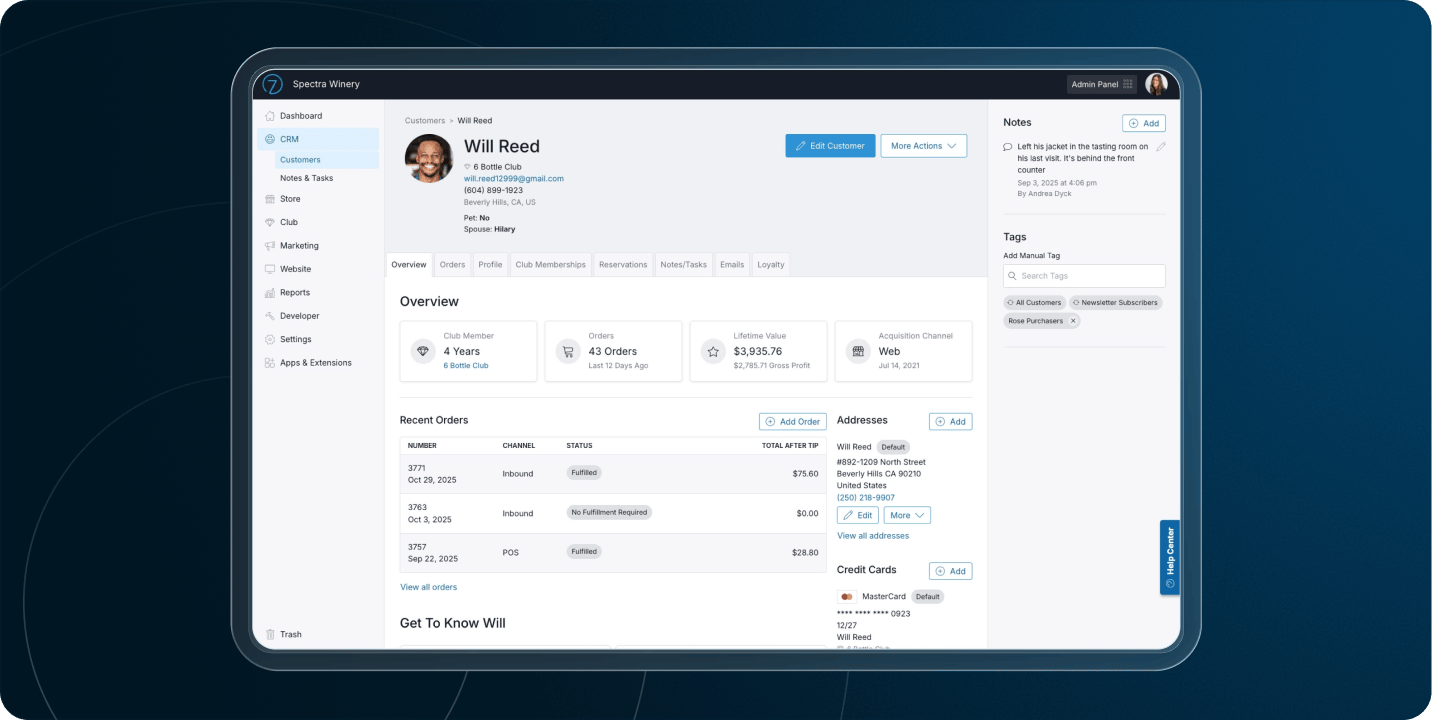Click the MasterCard logo icon
Screen dimensions: 1432x720
coord(847,596)
